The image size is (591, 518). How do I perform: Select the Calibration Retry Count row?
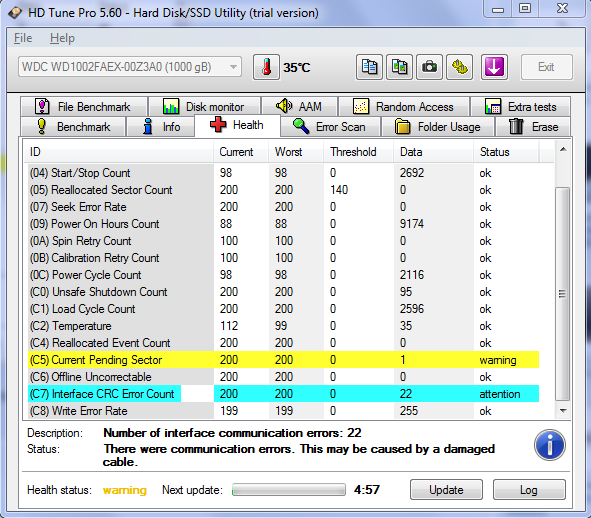pos(283,257)
